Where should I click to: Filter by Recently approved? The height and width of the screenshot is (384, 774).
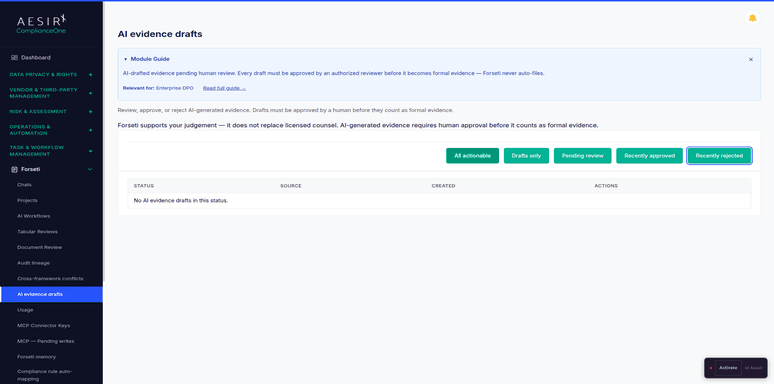pyautogui.click(x=649, y=156)
